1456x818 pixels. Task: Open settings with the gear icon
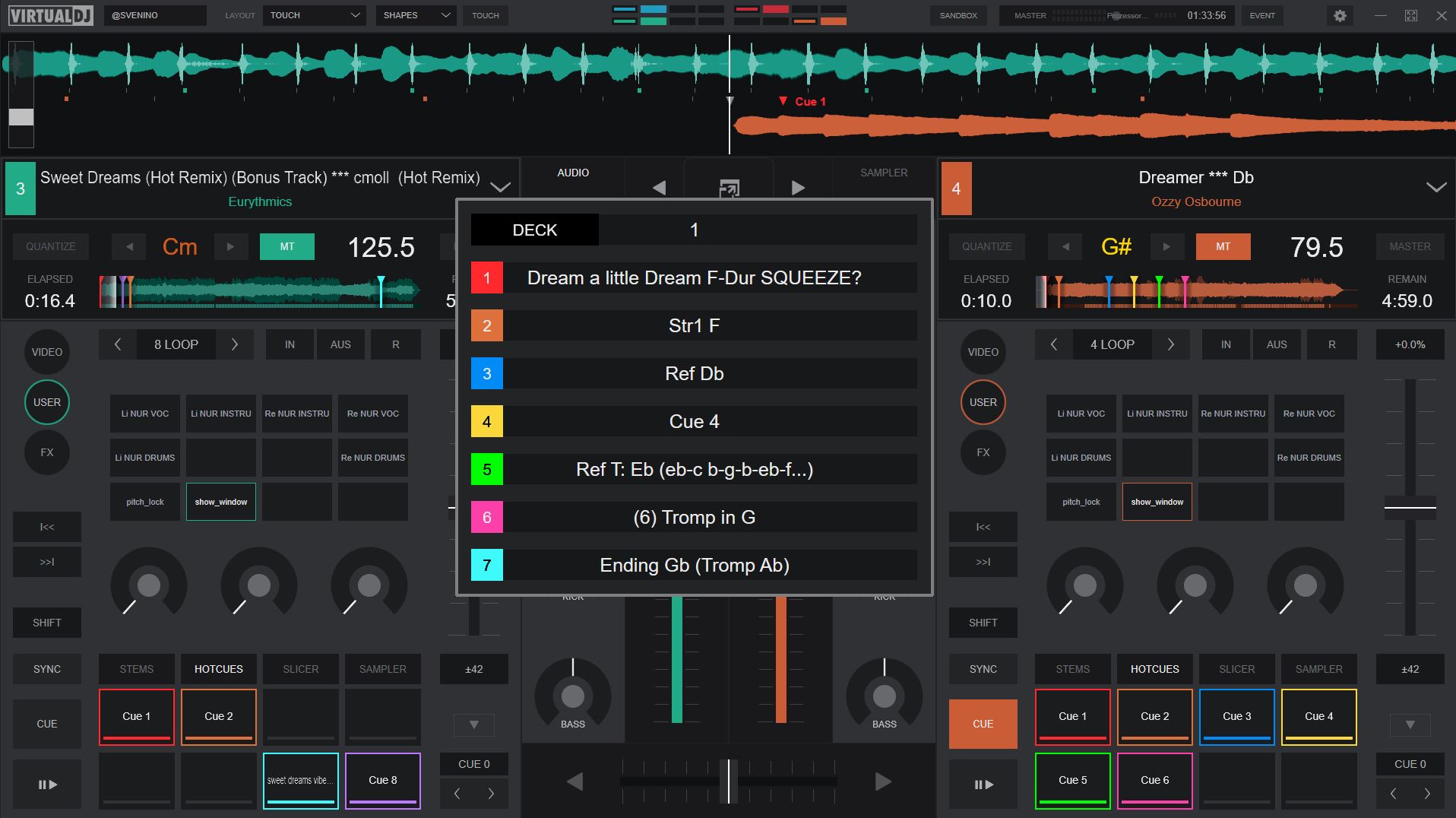(1340, 15)
